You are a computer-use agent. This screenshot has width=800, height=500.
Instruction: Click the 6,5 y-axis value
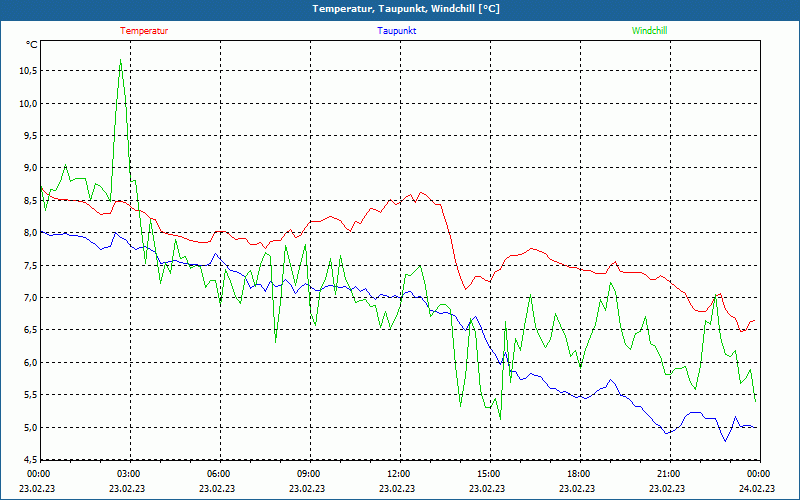point(30,330)
